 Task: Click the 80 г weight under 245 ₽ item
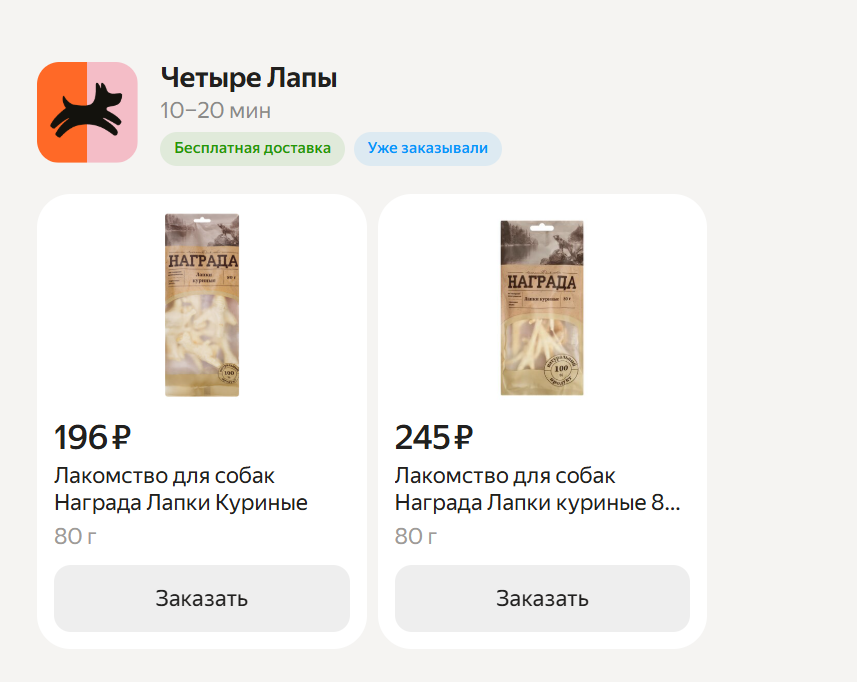point(416,536)
